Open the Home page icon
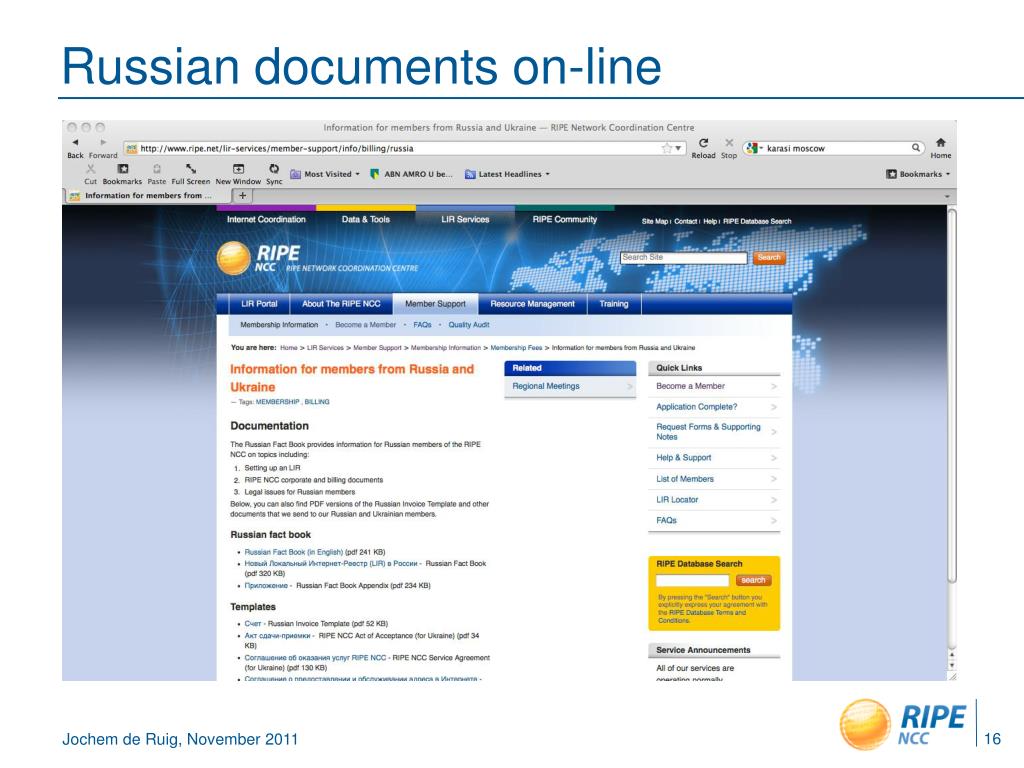Screen dimensions: 1024x768 coord(940,142)
